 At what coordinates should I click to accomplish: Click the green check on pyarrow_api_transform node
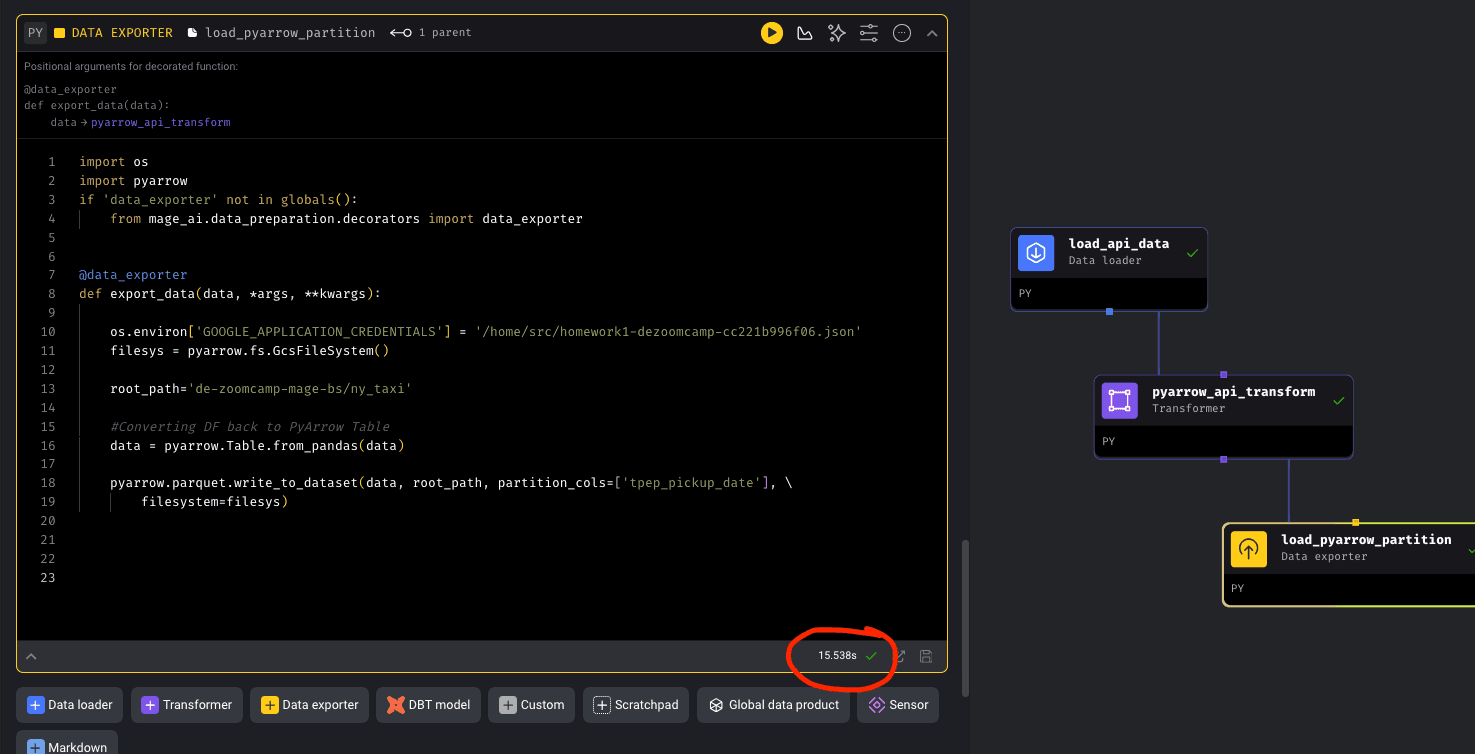click(x=1338, y=401)
